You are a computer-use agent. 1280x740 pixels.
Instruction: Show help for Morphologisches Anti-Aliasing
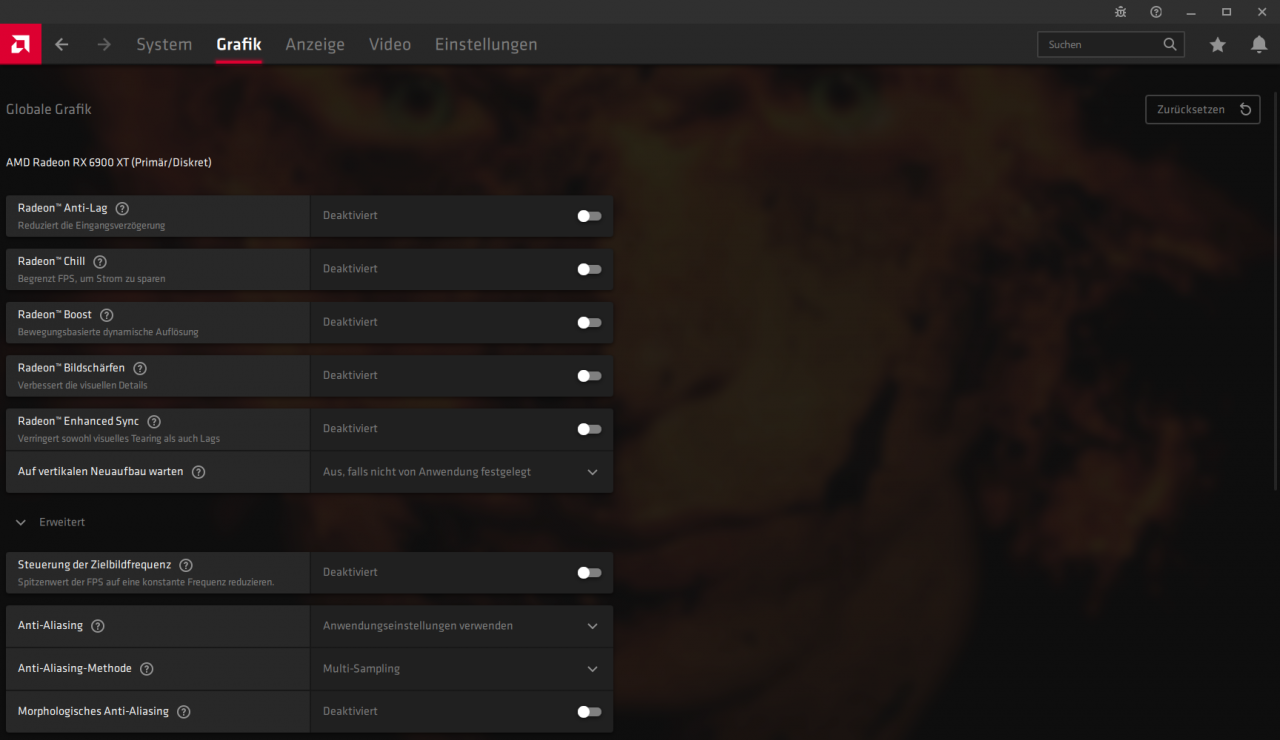coord(184,712)
